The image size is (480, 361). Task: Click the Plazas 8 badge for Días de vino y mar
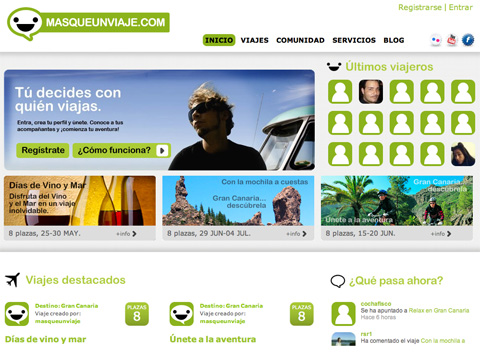pos(137,314)
